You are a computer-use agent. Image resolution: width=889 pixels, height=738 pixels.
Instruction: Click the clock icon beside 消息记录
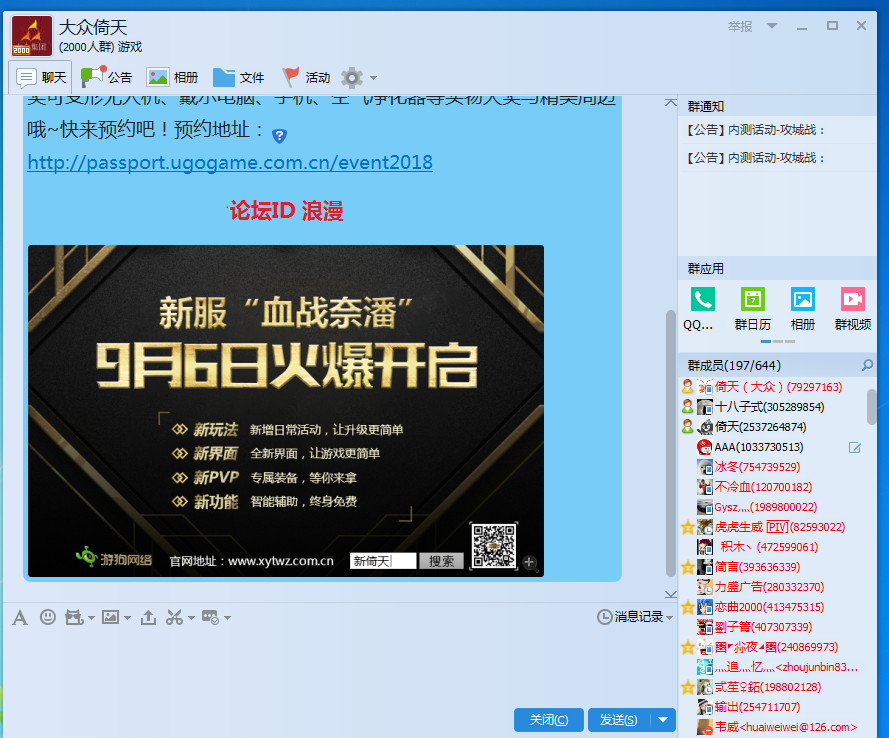[604, 617]
